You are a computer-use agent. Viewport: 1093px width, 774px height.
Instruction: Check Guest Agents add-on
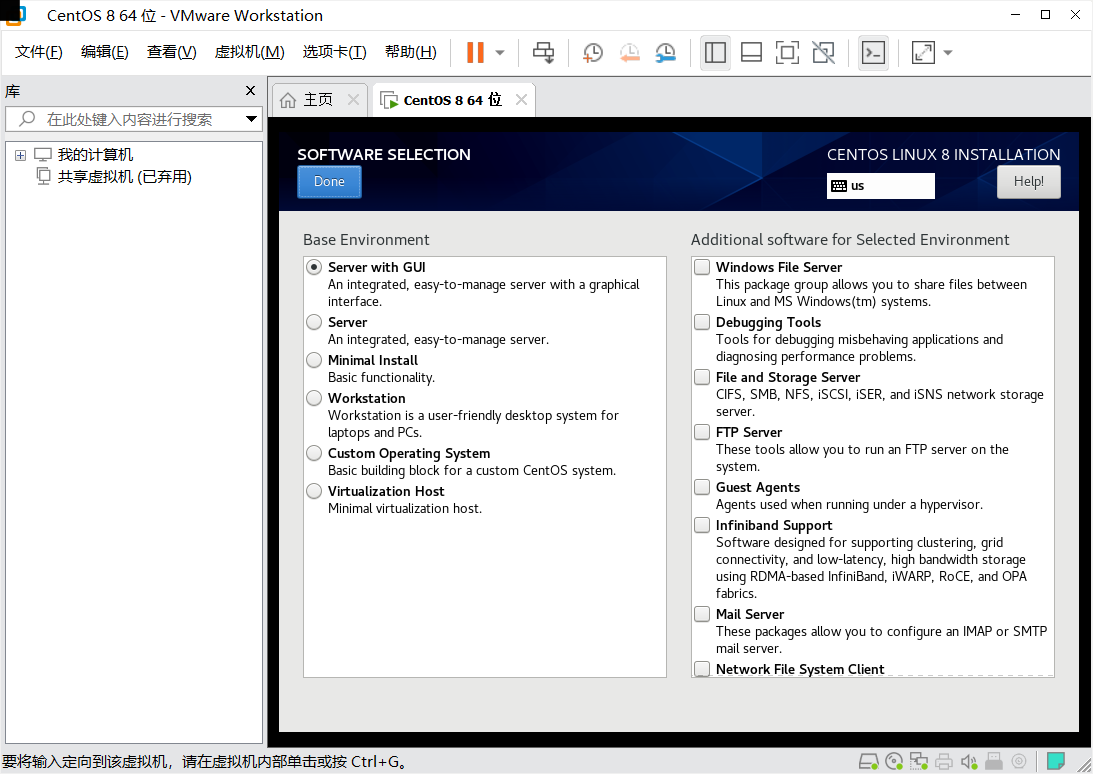pyautogui.click(x=702, y=487)
